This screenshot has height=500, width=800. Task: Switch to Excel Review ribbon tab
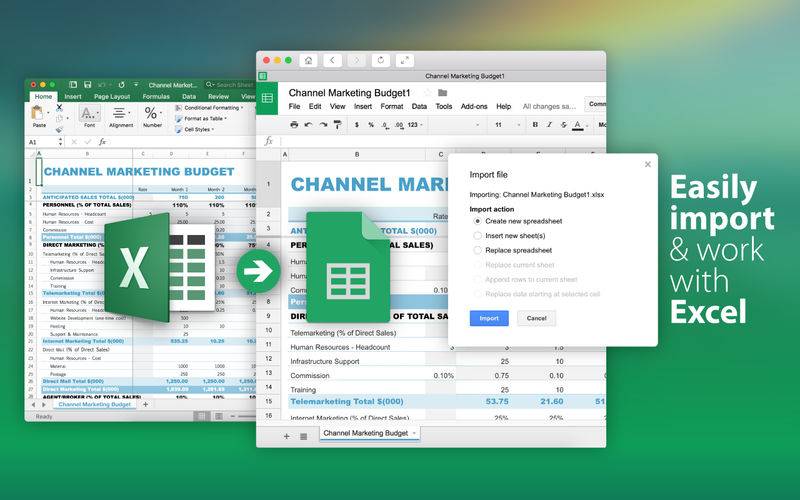[x=218, y=96]
